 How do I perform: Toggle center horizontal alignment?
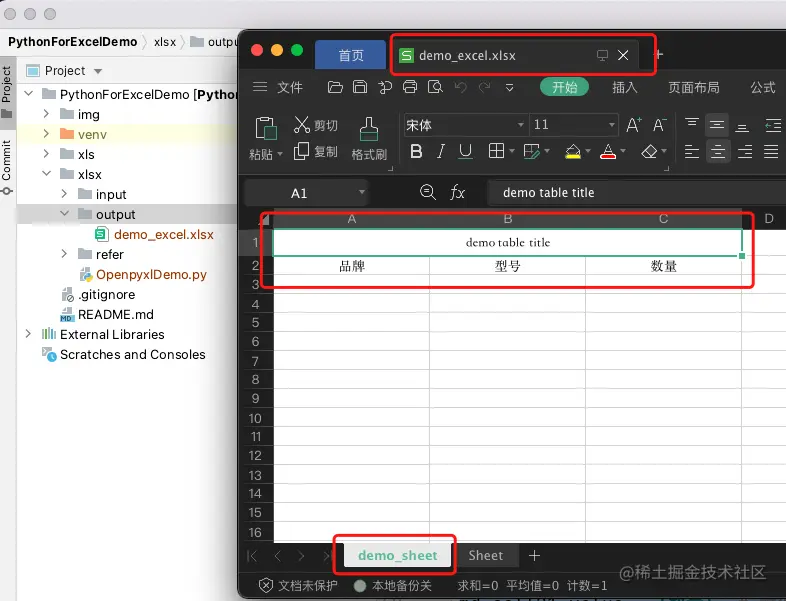click(718, 151)
